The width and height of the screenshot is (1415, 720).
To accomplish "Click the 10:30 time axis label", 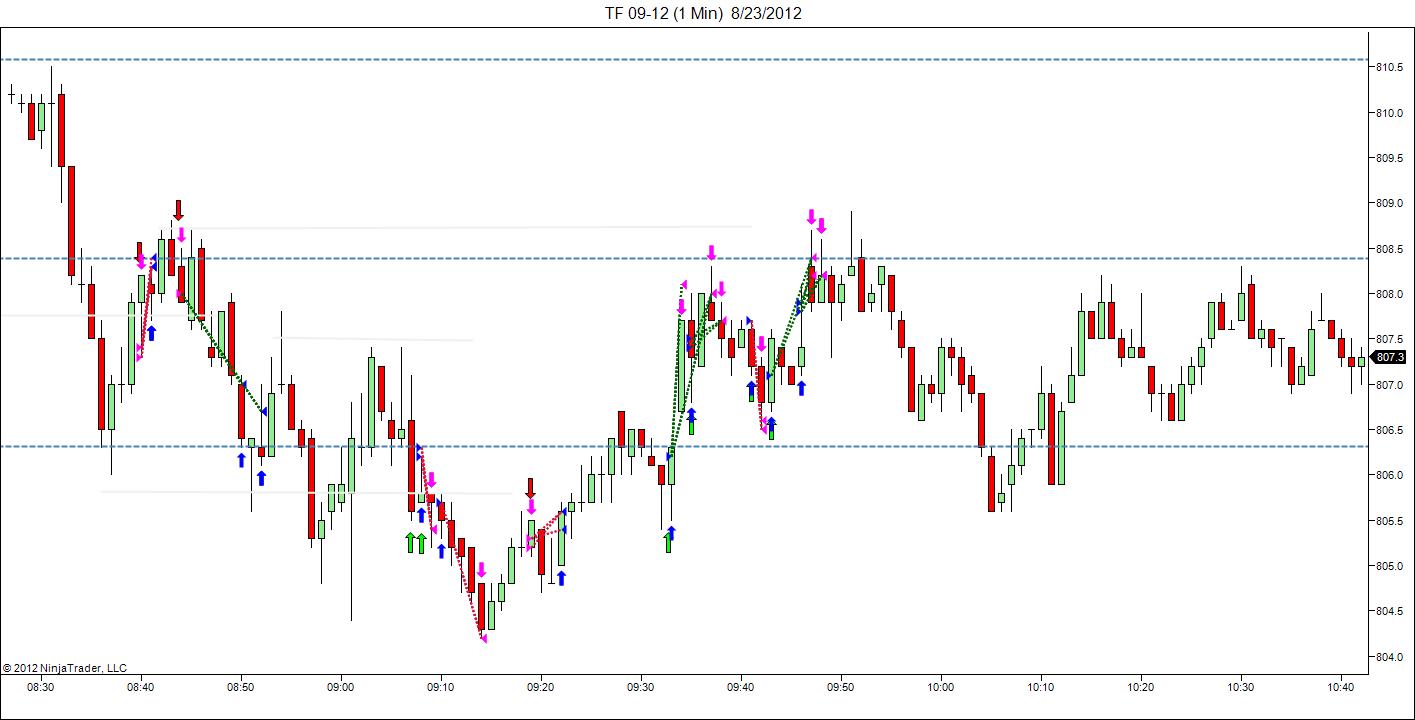I will tap(1240, 687).
